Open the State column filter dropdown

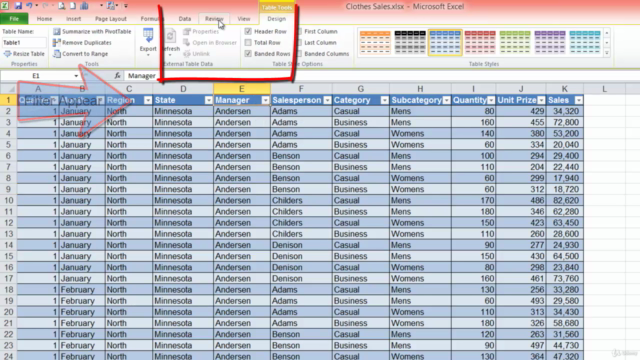click(x=208, y=100)
